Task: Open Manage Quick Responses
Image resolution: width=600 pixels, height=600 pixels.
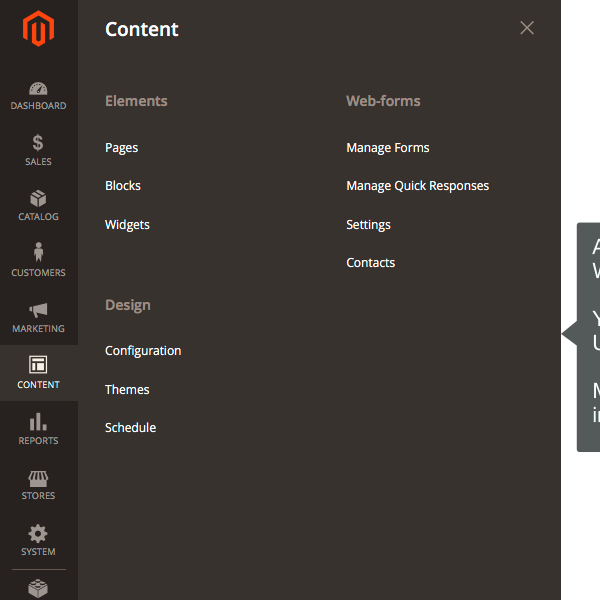Action: [417, 186]
